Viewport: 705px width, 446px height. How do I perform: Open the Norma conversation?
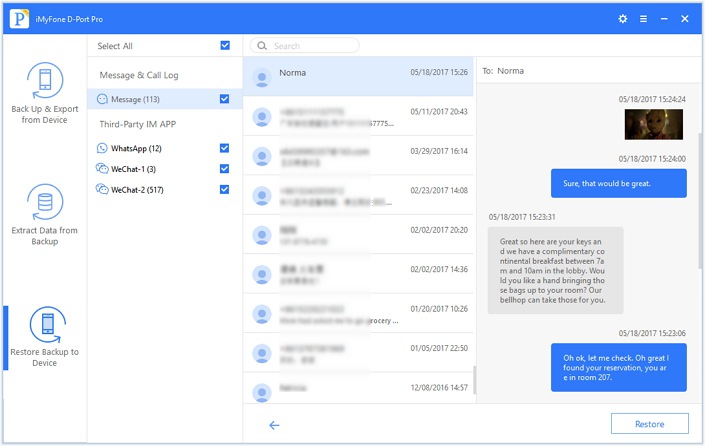pyautogui.click(x=358, y=76)
